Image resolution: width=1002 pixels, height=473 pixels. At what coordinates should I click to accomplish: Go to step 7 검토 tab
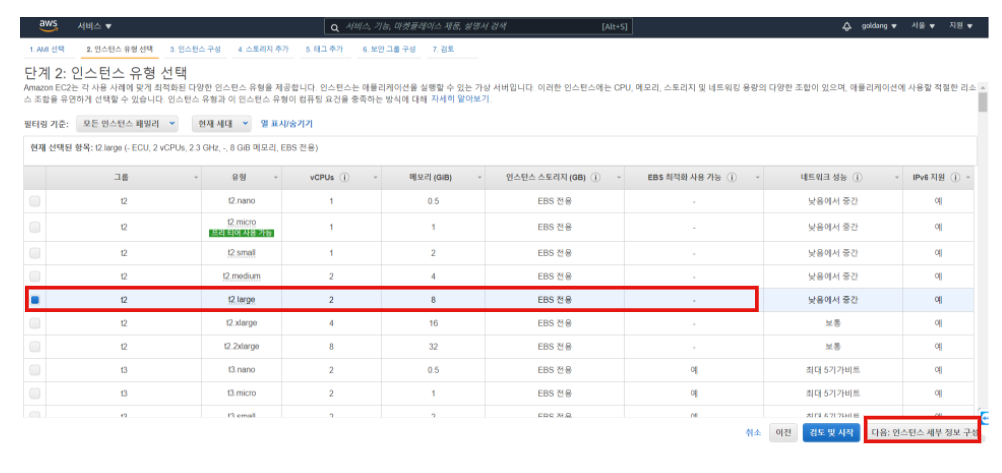[444, 49]
